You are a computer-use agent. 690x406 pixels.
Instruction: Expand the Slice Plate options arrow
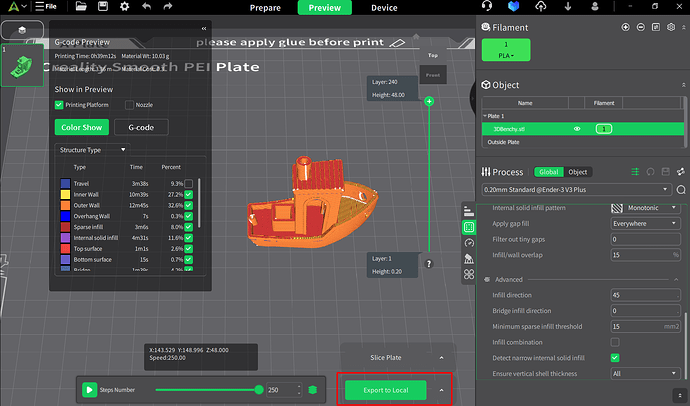click(441, 358)
